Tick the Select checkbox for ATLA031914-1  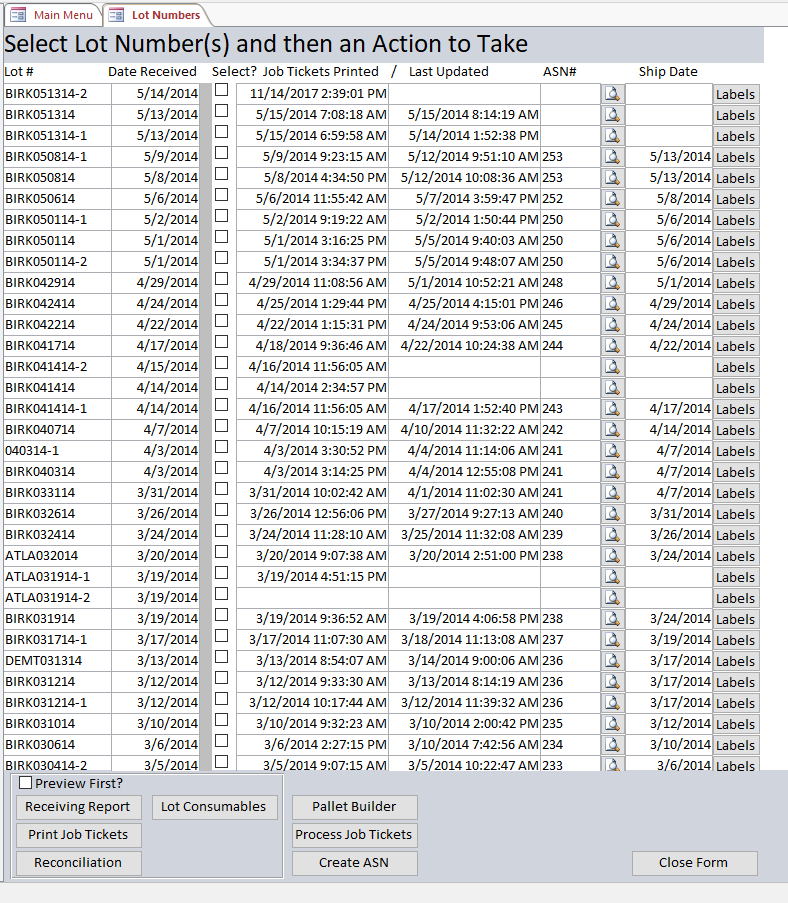coord(221,573)
